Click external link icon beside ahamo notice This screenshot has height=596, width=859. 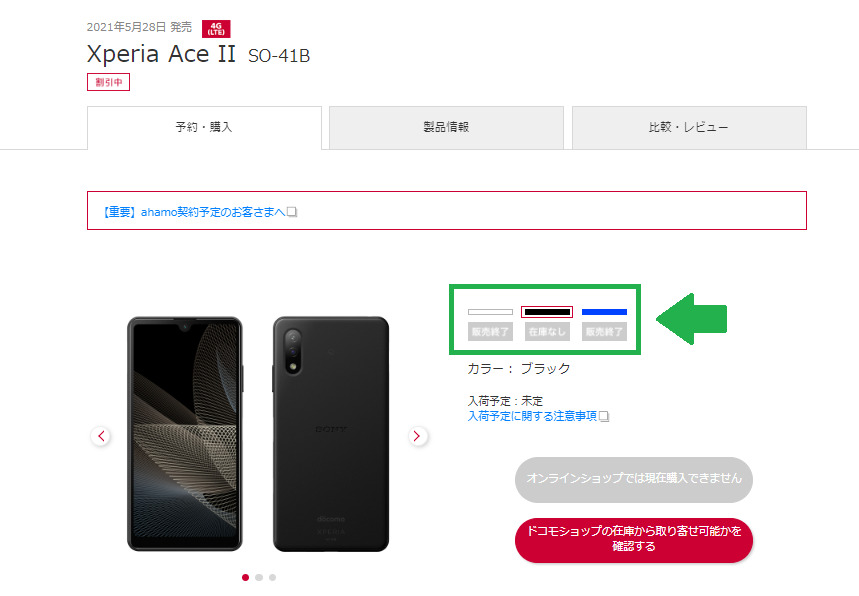click(x=293, y=211)
